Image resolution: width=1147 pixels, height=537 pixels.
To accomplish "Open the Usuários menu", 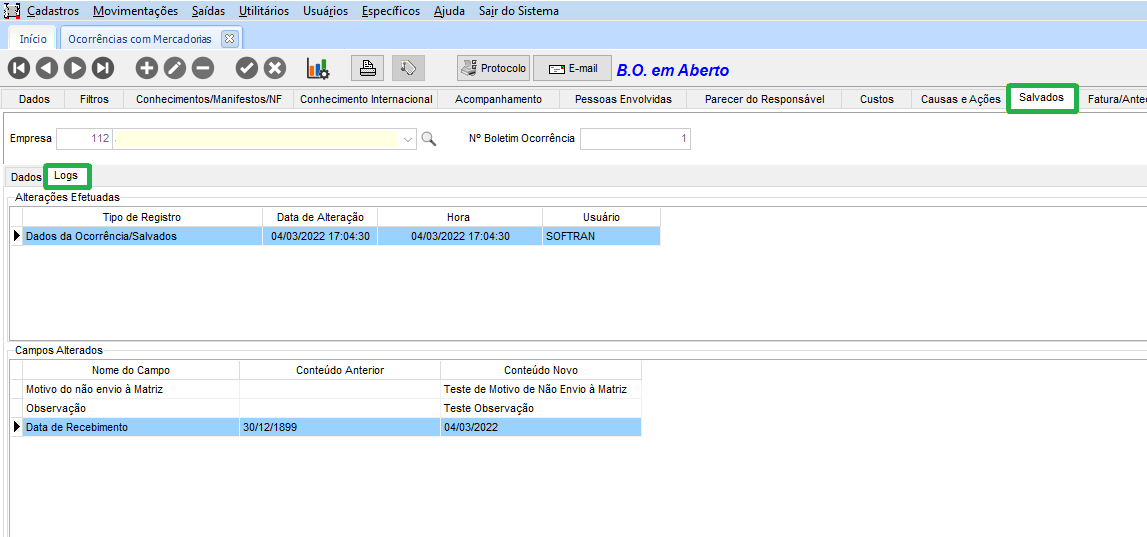I will 326,11.
